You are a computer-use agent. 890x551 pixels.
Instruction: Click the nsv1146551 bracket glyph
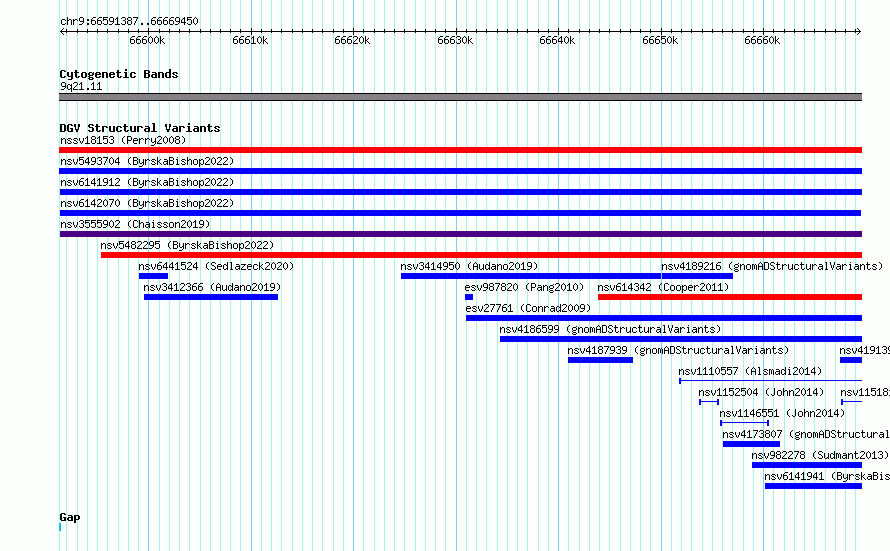tap(745, 423)
